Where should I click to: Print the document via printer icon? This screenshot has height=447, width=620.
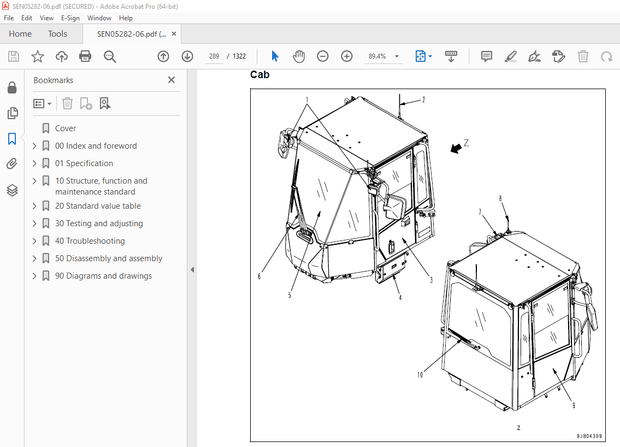click(85, 57)
